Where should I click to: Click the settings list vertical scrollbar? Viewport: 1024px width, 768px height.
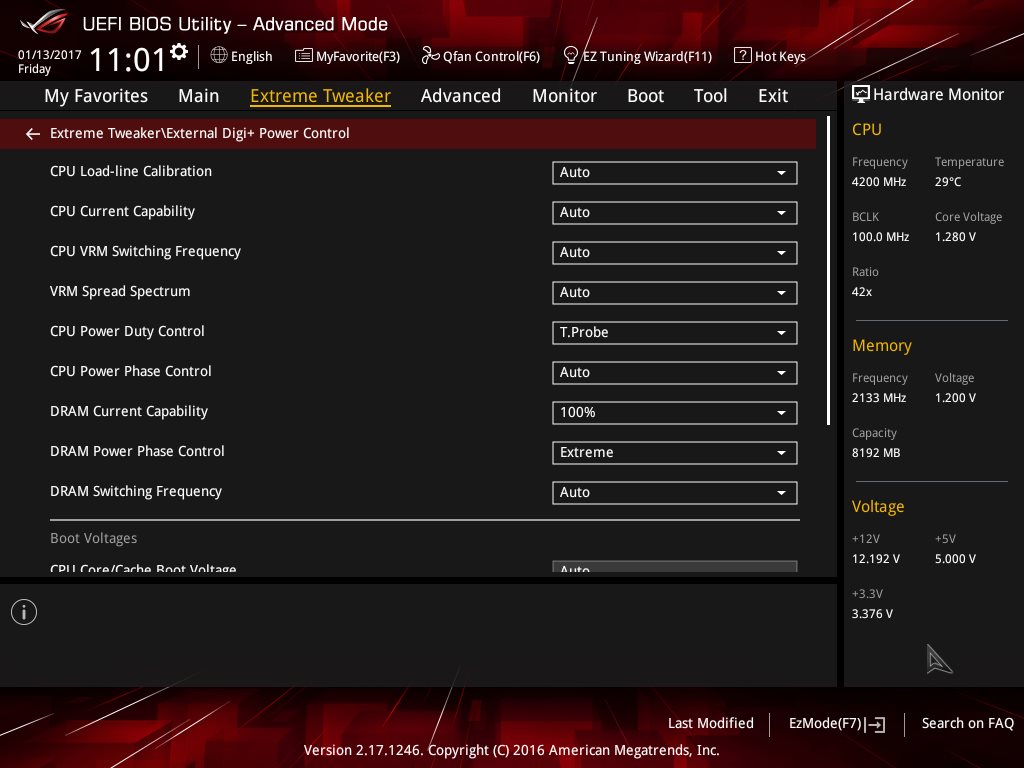[829, 271]
